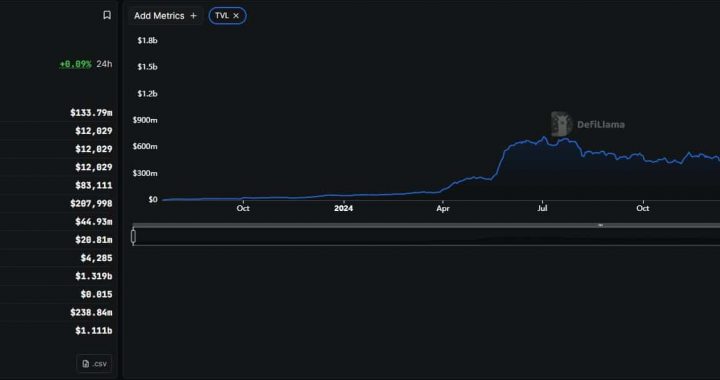Click the $20.81m value
The width and height of the screenshot is (720, 380).
pyautogui.click(x=94, y=240)
